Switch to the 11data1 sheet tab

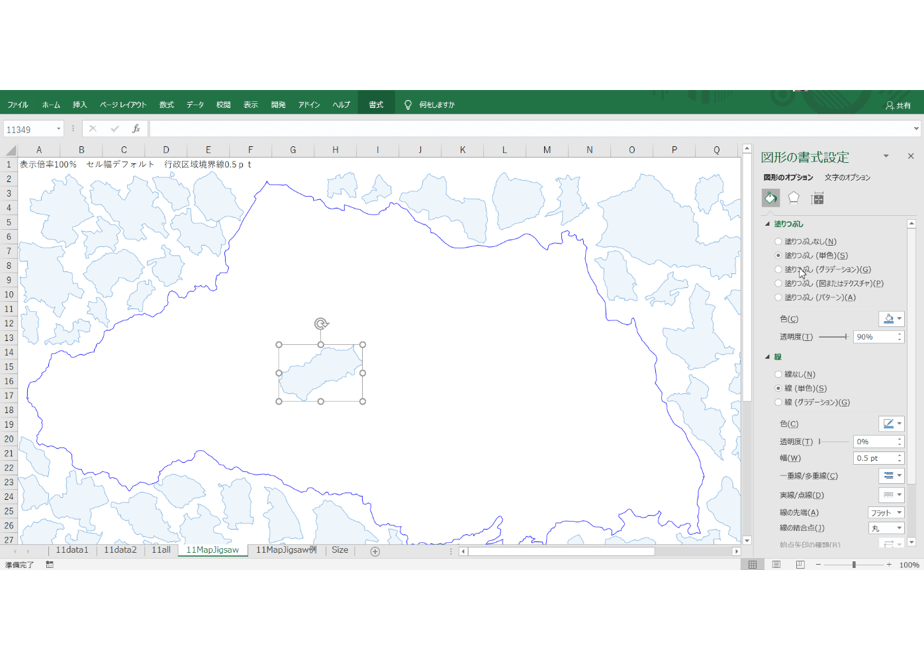[72, 550]
